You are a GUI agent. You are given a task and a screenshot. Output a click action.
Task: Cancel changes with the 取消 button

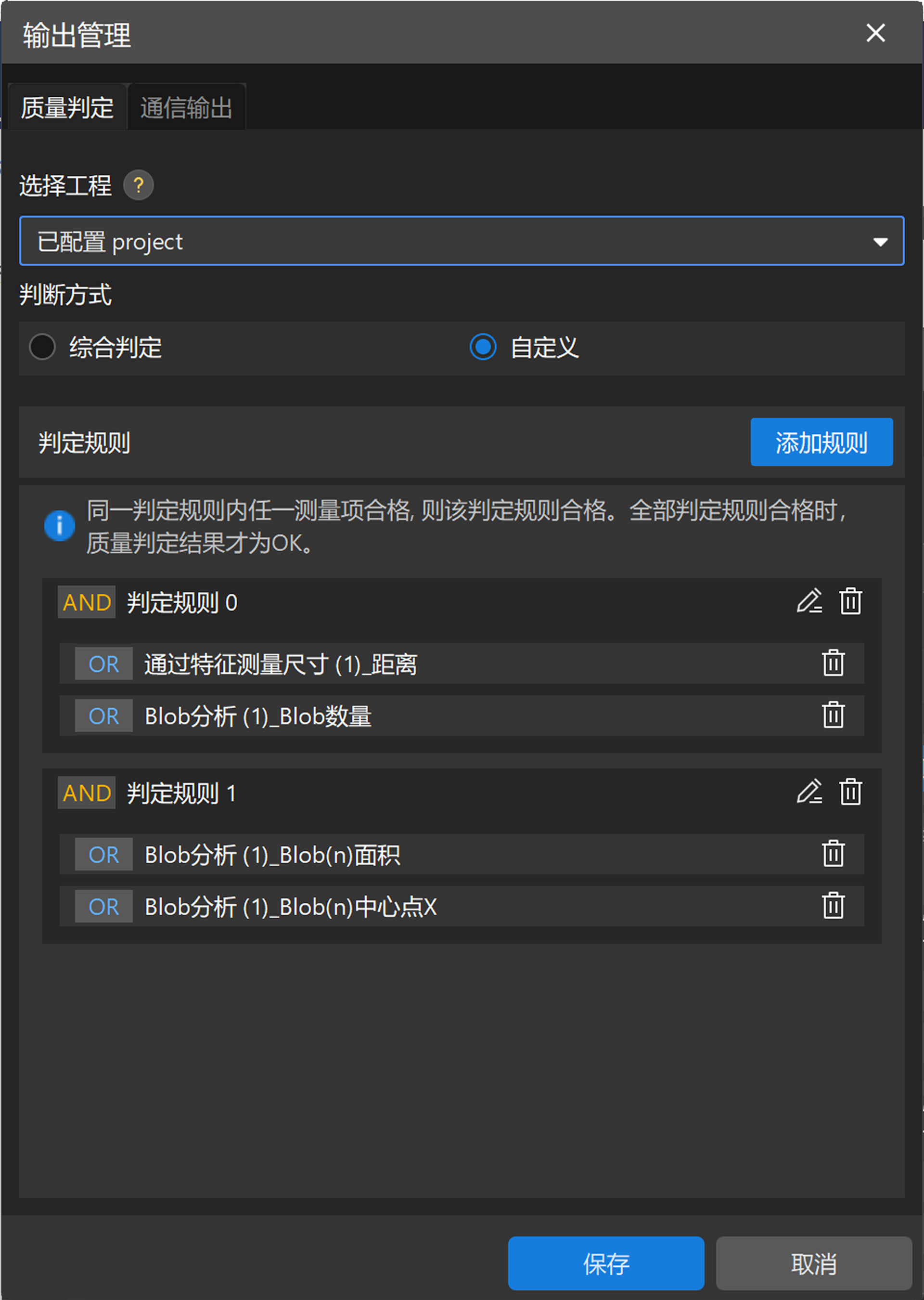(814, 1263)
